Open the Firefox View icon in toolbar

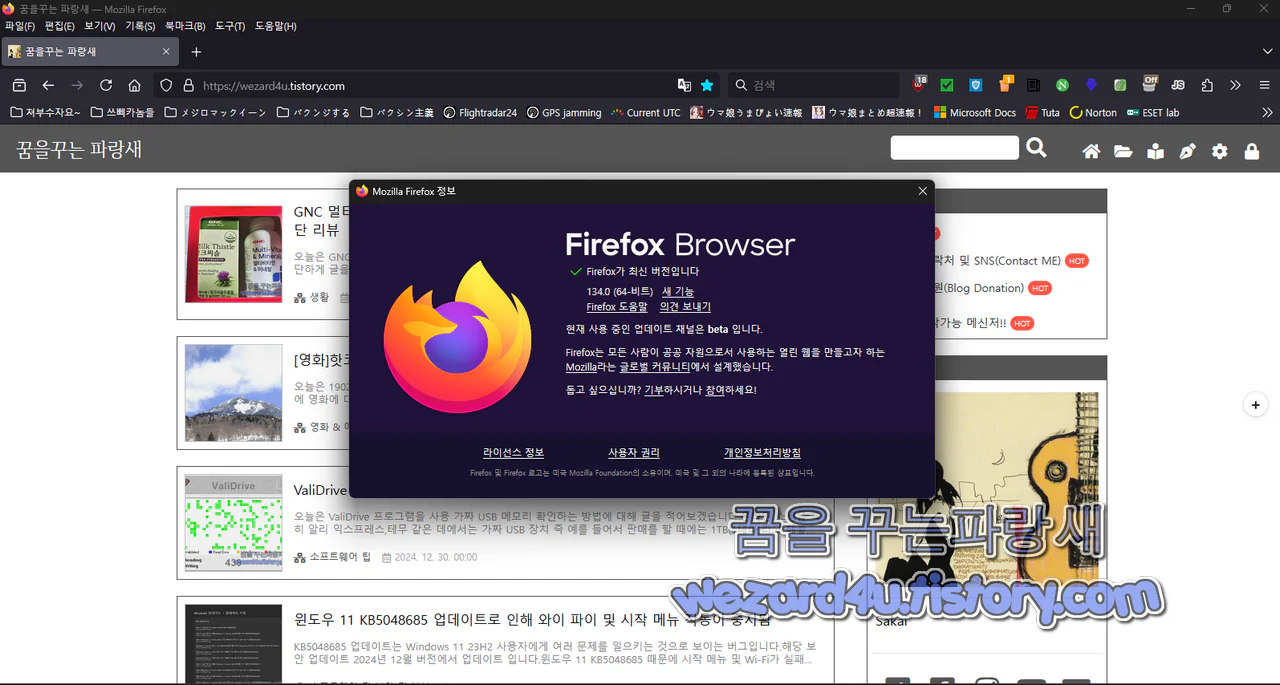pyautogui.click(x=19, y=86)
